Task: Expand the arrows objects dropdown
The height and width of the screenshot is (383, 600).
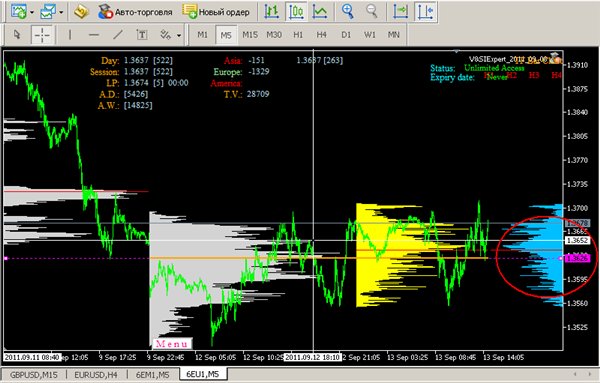Action: 179,36
